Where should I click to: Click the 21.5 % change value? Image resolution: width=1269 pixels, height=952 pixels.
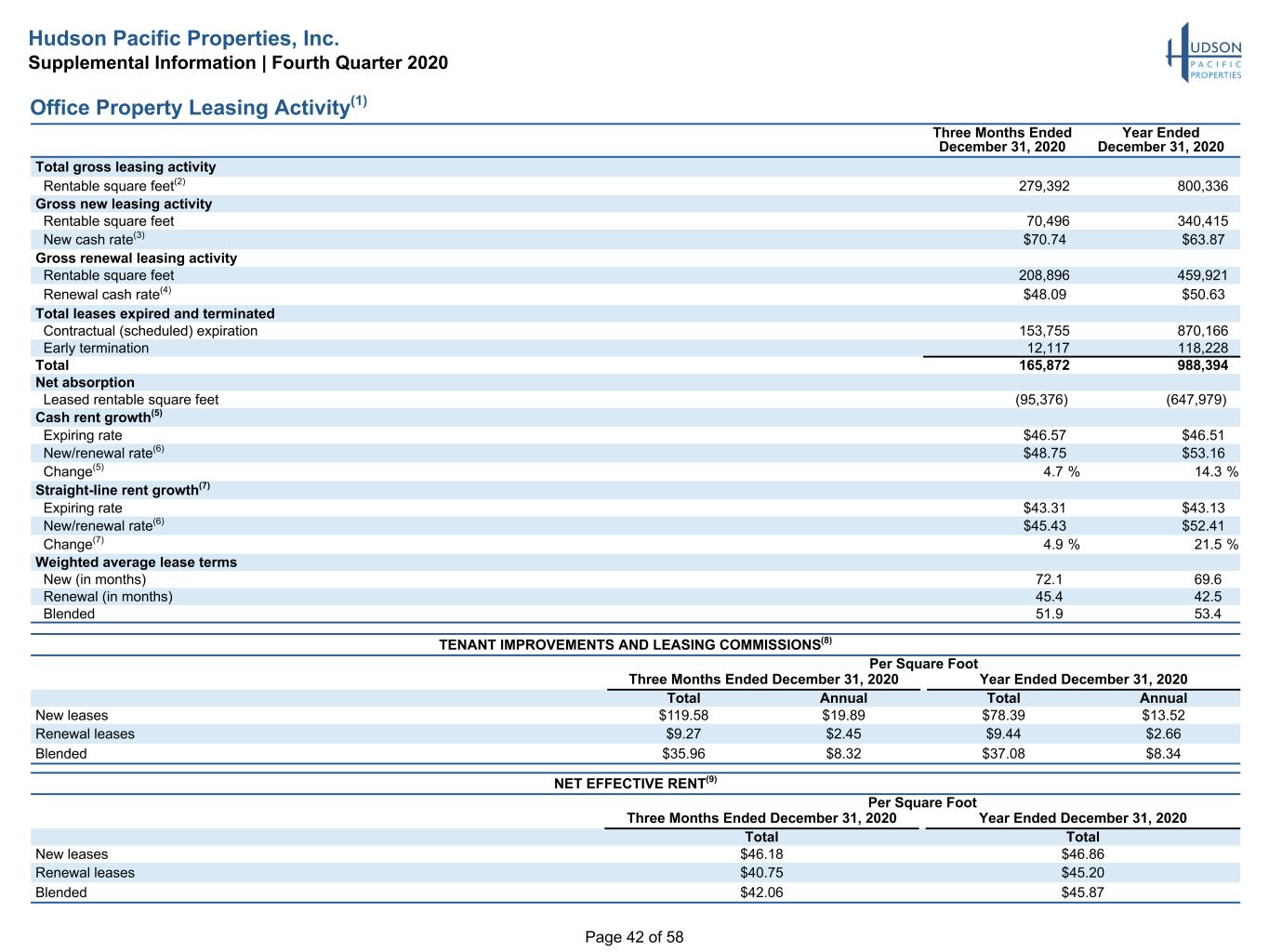tap(1216, 544)
